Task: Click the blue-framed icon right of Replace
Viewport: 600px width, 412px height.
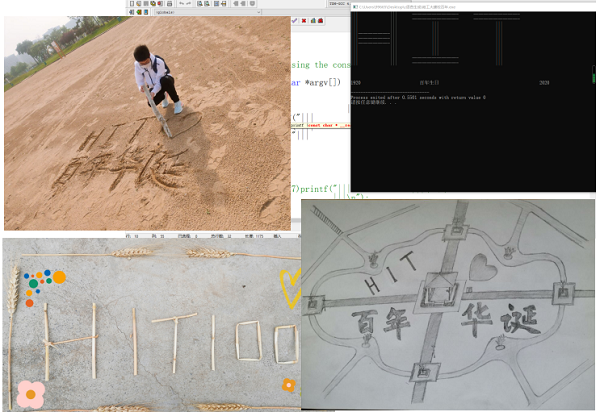Action: (x=217, y=3)
